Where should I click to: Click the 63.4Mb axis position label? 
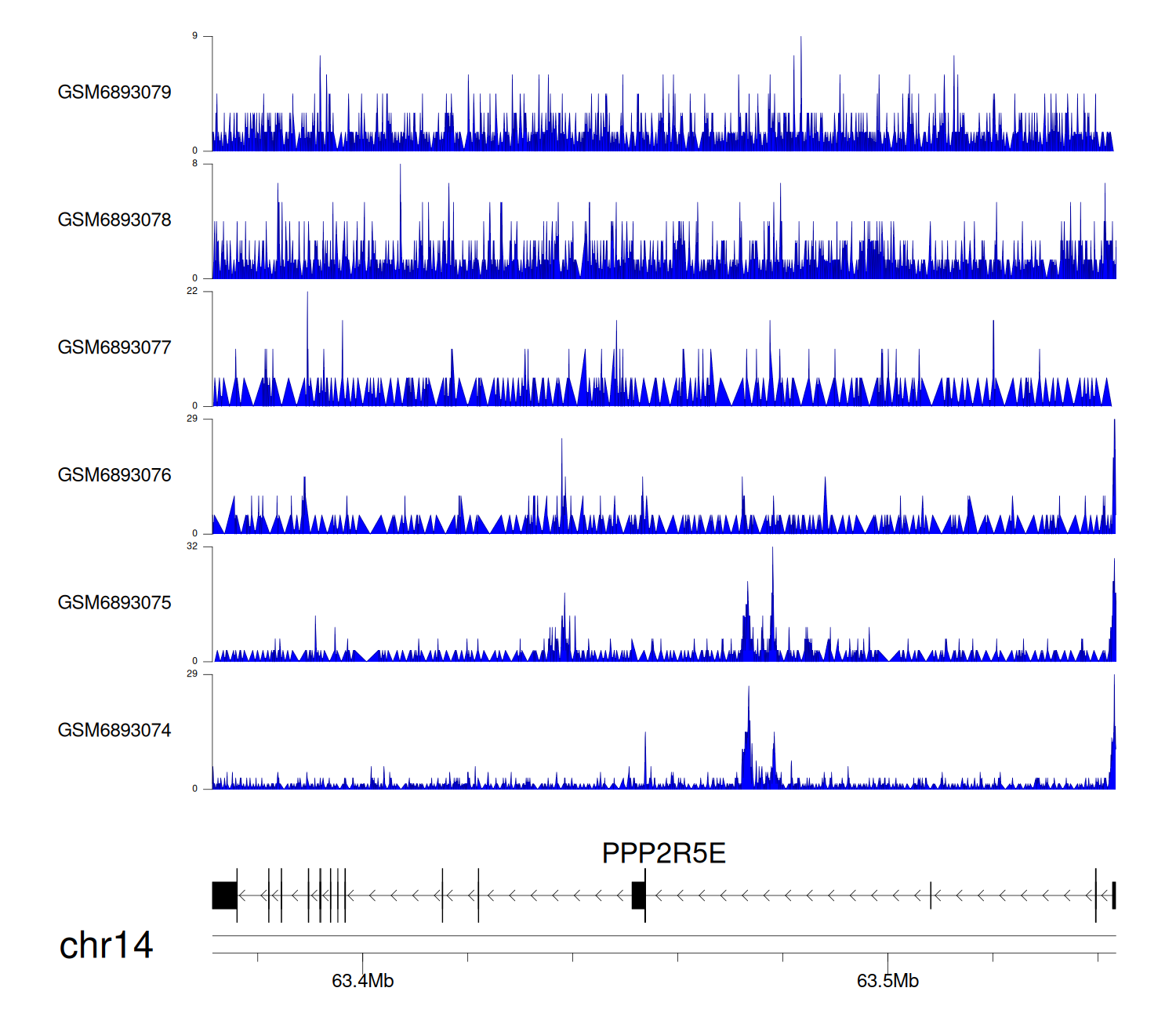[x=362, y=982]
